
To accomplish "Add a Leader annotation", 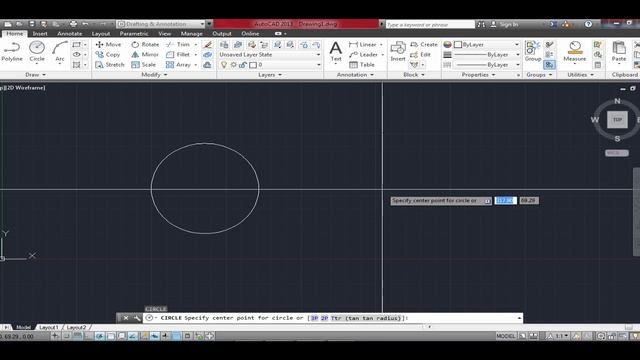I will [363, 54].
